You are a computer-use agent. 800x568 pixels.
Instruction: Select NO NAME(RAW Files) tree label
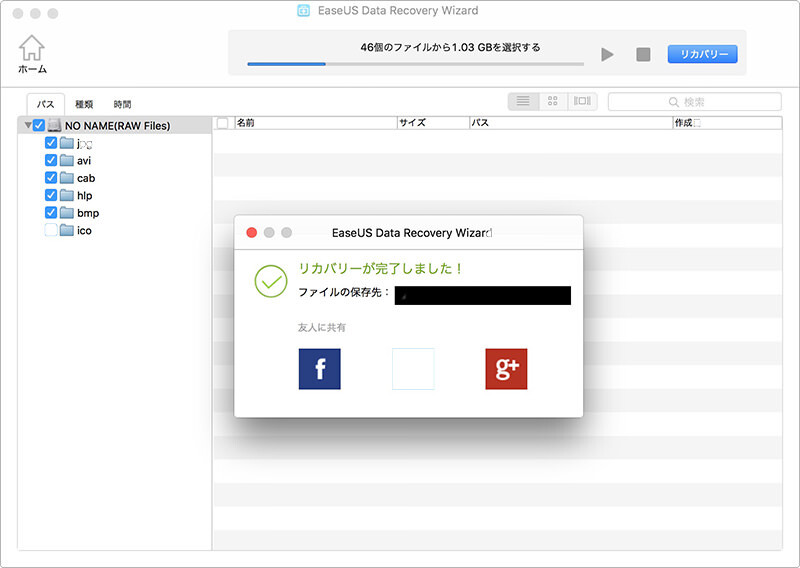click(117, 126)
